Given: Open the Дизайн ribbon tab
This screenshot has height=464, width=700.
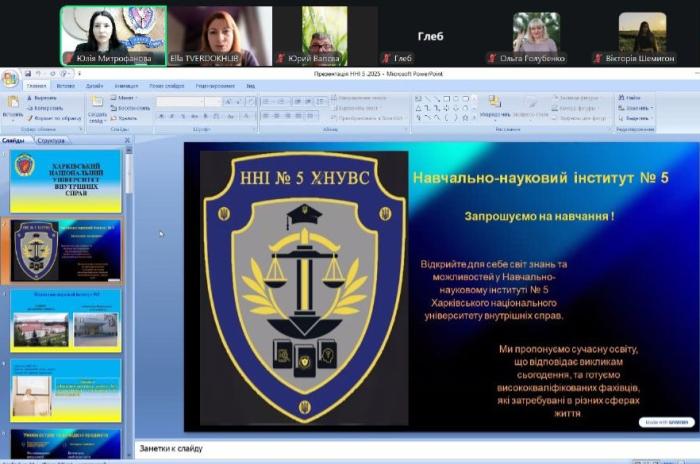Looking at the screenshot, I should coord(94,86).
